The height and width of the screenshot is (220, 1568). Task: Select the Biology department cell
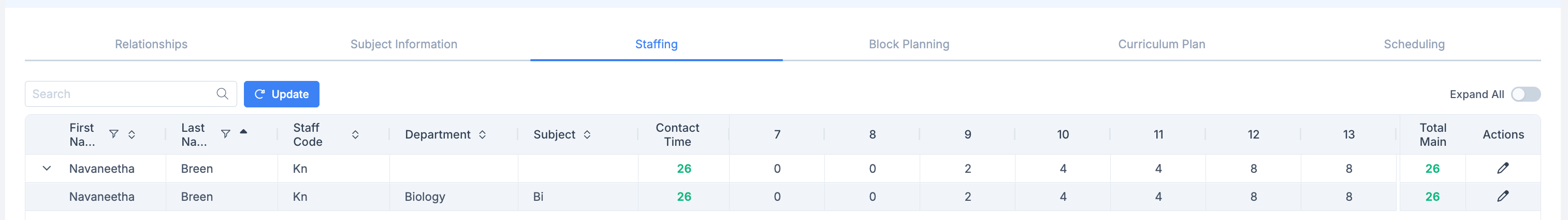(425, 197)
